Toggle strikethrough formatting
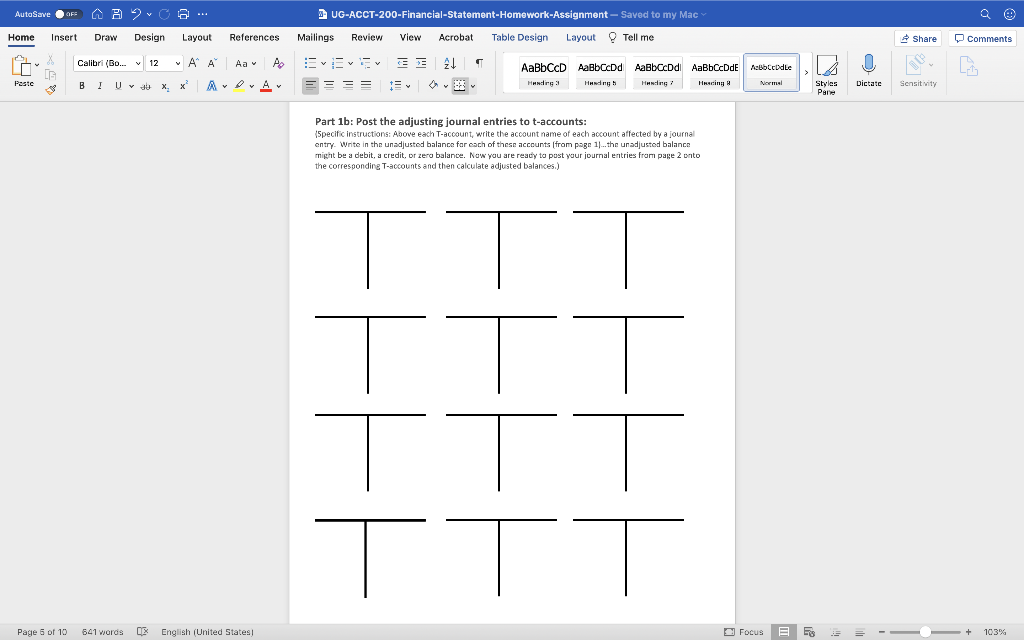 [146, 86]
